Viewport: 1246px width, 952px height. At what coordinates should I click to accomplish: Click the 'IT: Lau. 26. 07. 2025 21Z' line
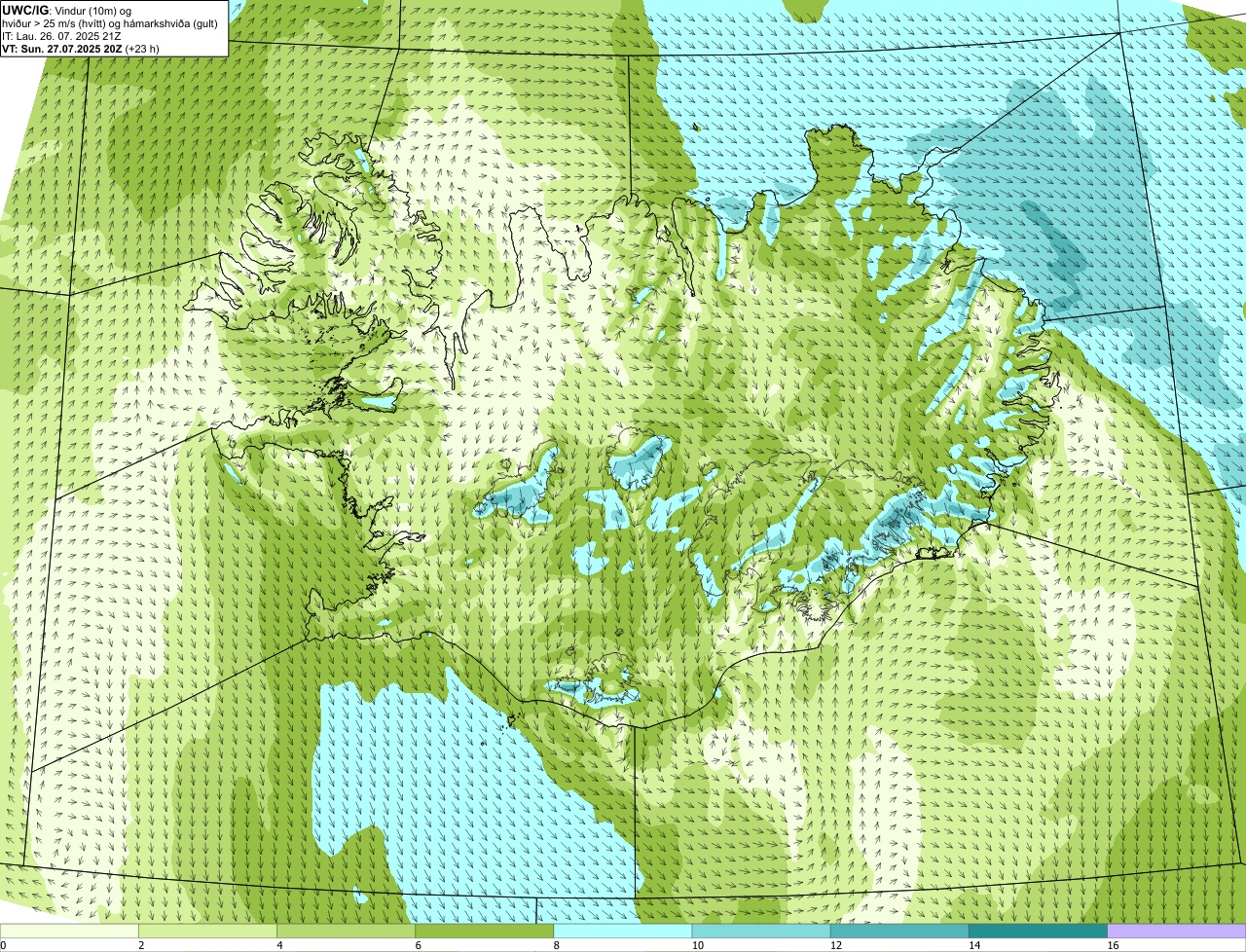coord(61,36)
